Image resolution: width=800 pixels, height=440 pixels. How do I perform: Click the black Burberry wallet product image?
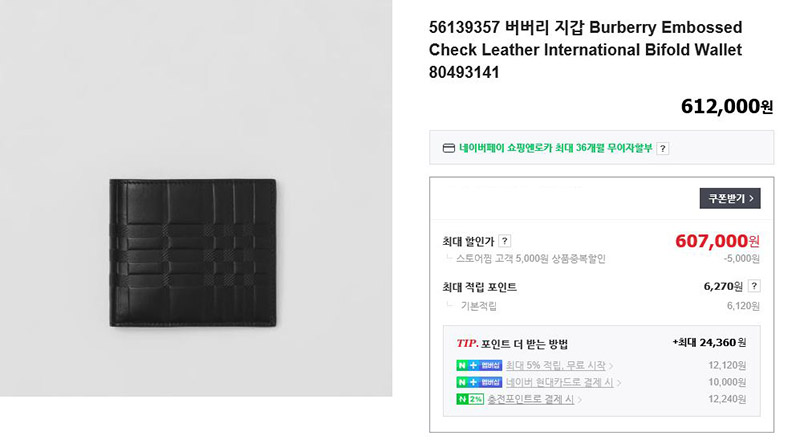click(x=193, y=253)
